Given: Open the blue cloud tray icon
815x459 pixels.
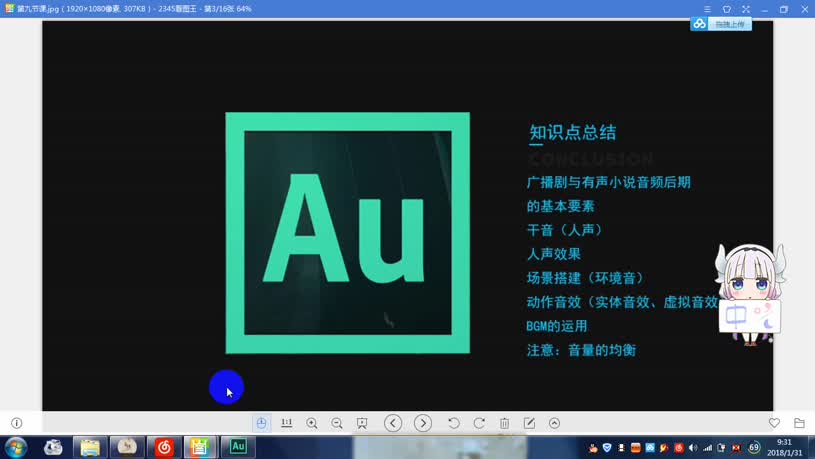Looking at the screenshot, I should click(x=650, y=448).
